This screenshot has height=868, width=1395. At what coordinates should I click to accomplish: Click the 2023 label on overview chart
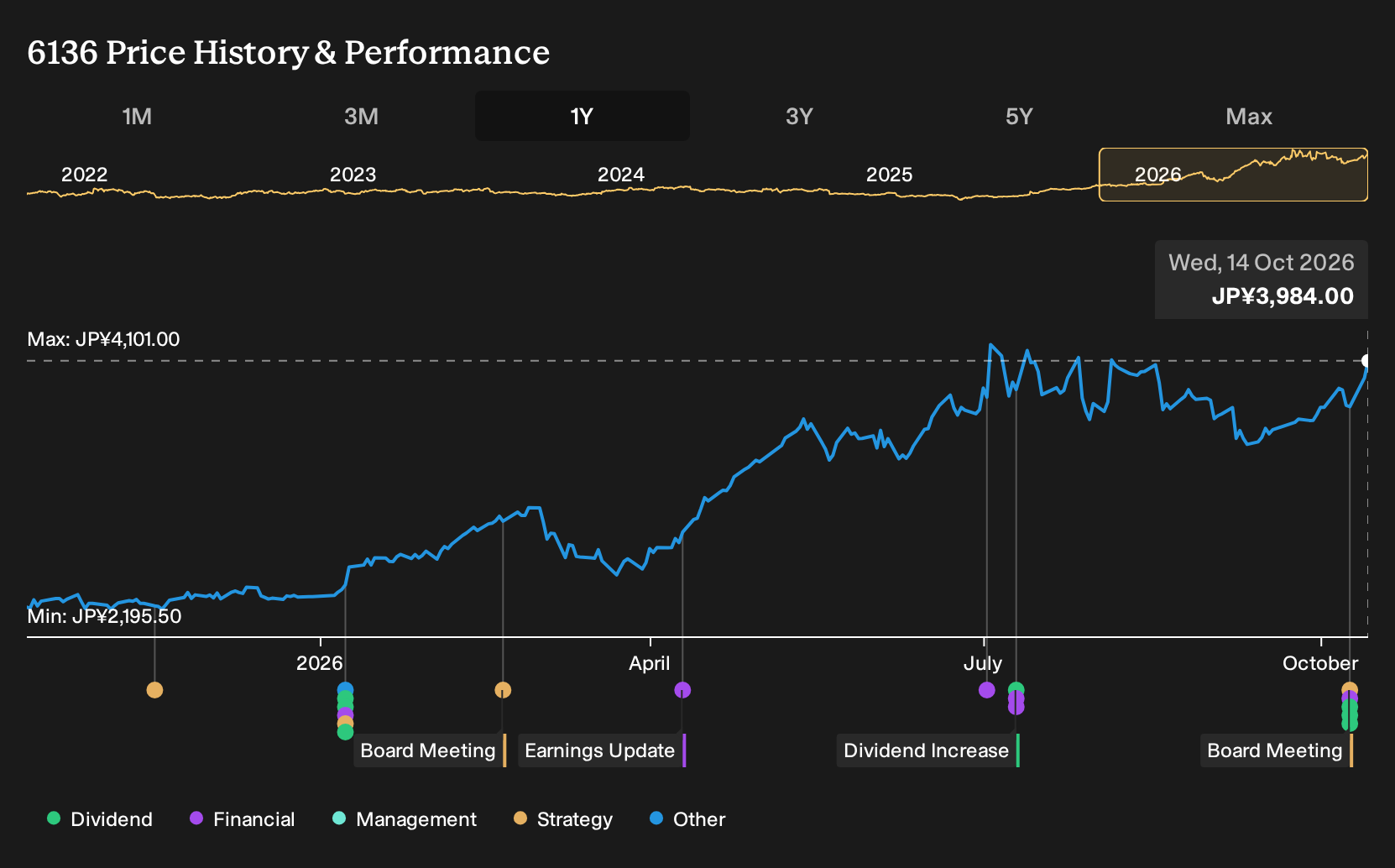coord(353,175)
